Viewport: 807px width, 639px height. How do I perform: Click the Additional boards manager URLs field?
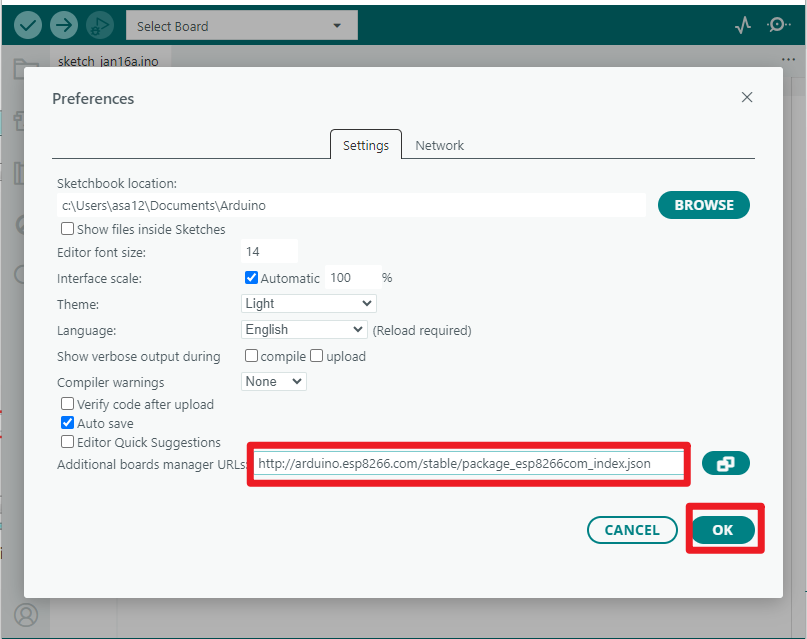468,464
